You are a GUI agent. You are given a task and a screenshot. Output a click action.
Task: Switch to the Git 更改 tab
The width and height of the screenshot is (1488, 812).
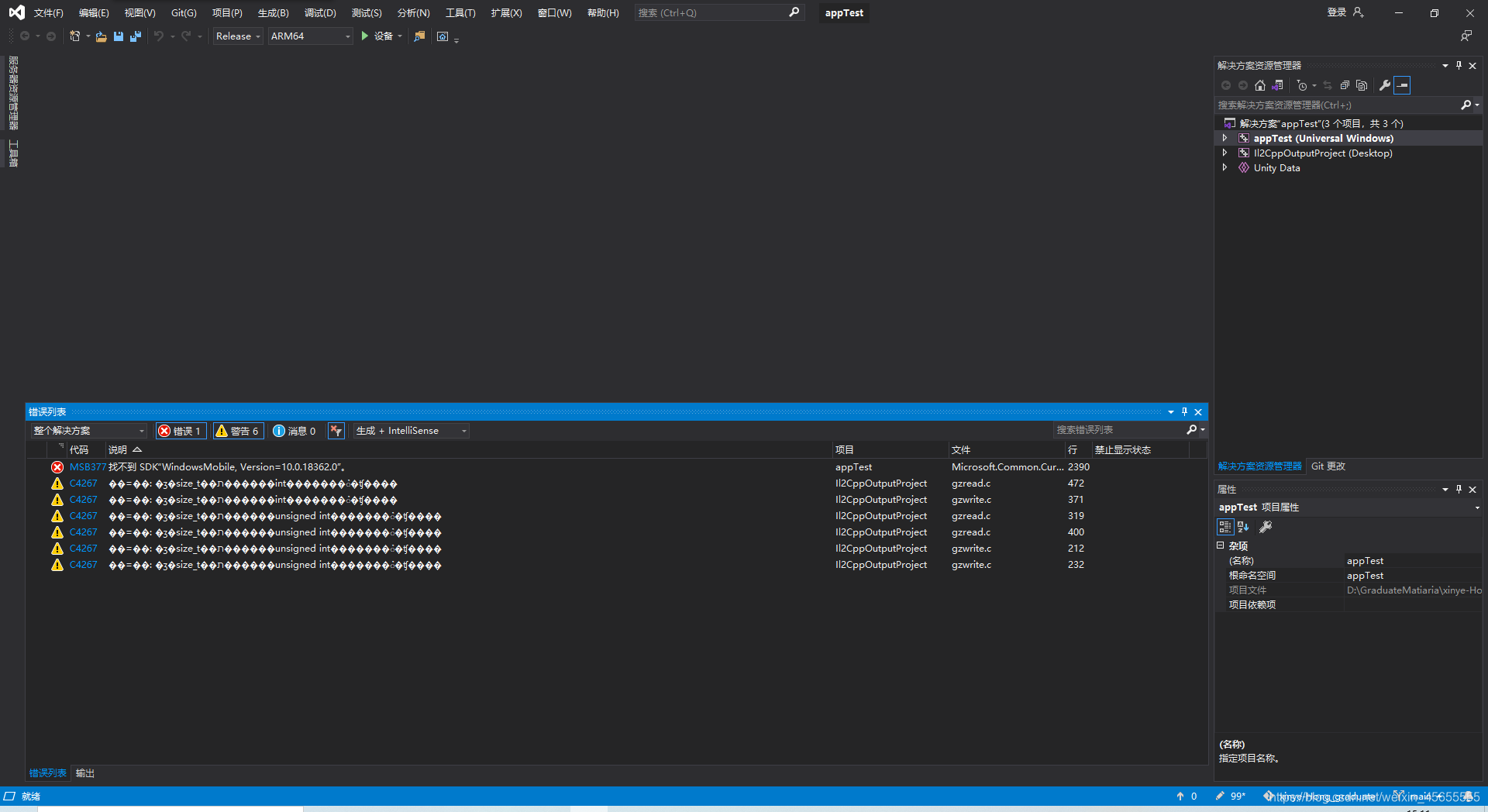[x=1328, y=466]
